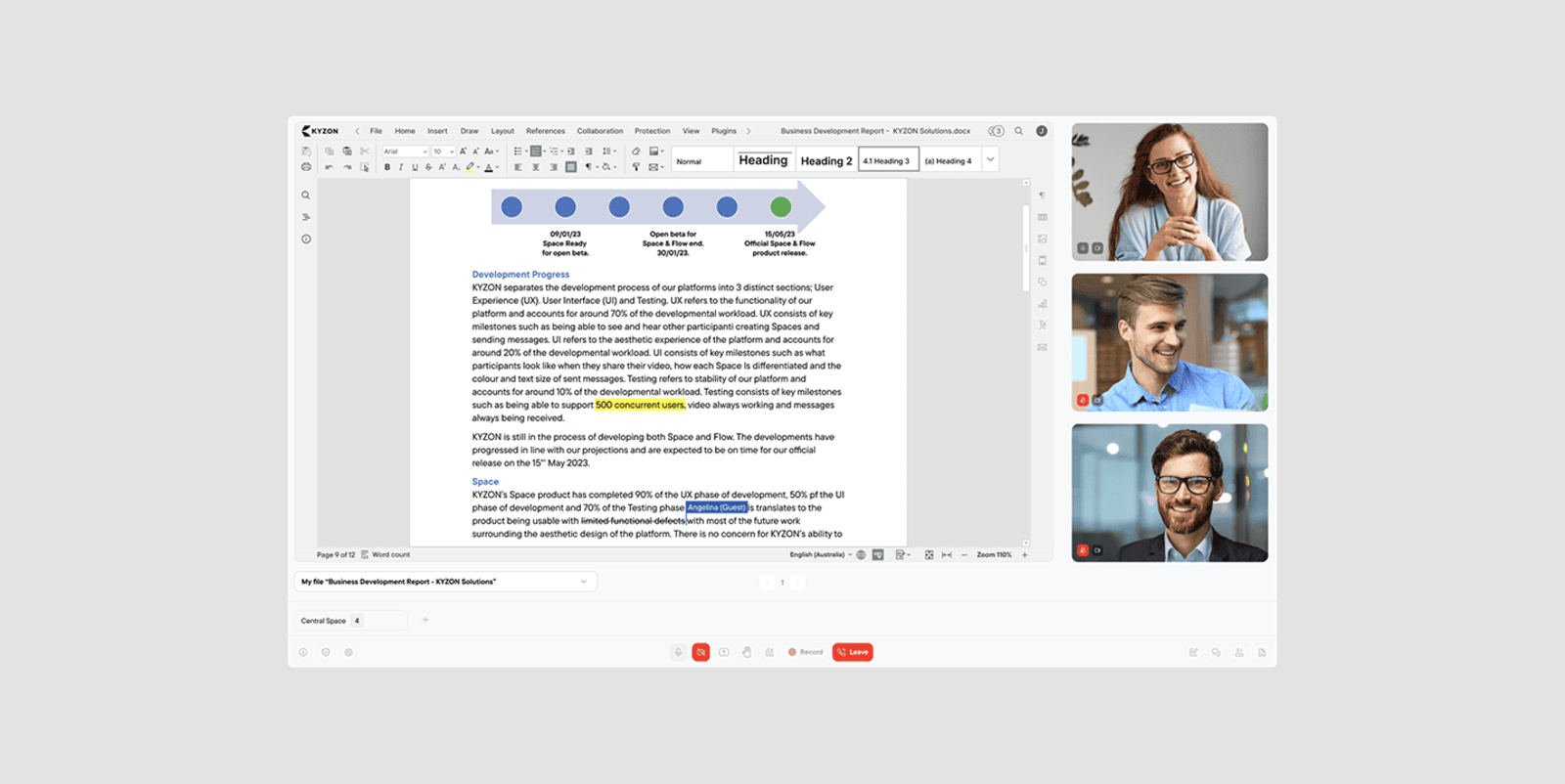Click the redo arrow icon
The width and height of the screenshot is (1565, 784).
tap(347, 167)
